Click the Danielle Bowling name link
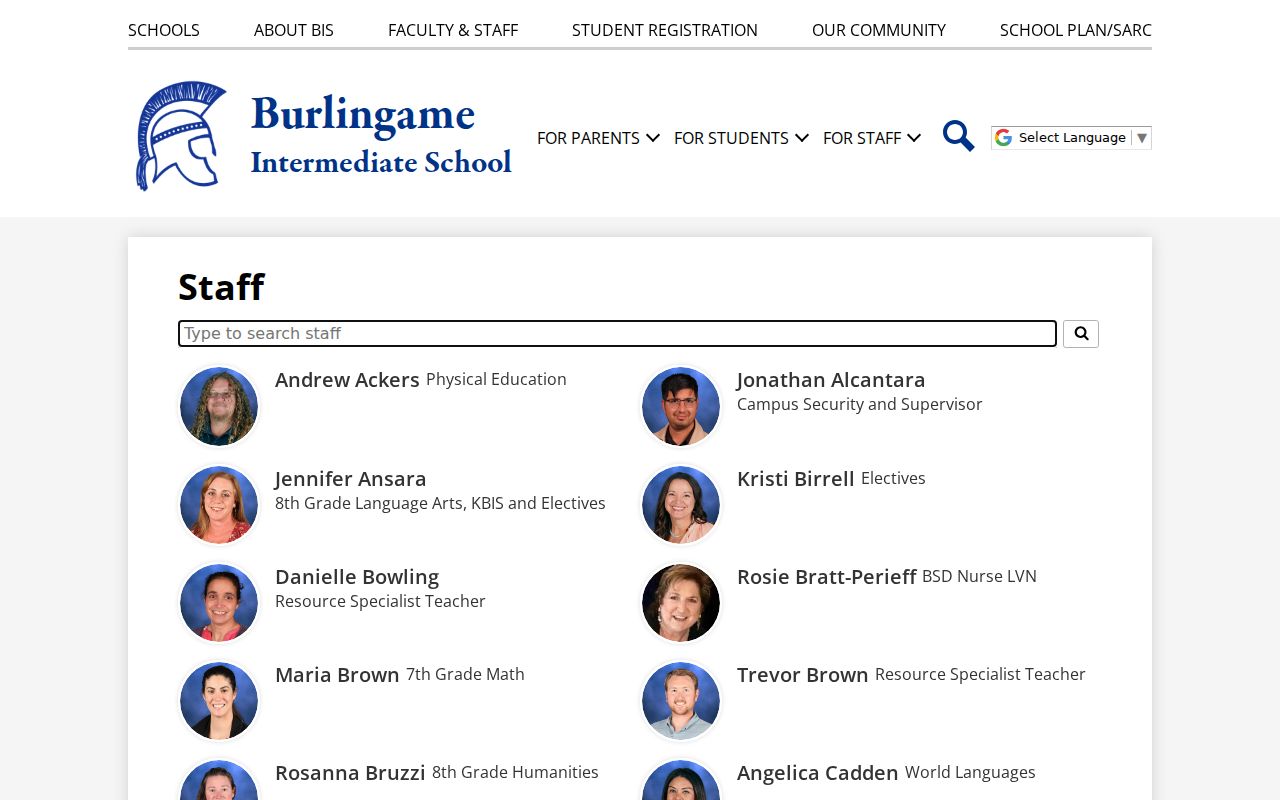The height and width of the screenshot is (800, 1280). pos(357,577)
